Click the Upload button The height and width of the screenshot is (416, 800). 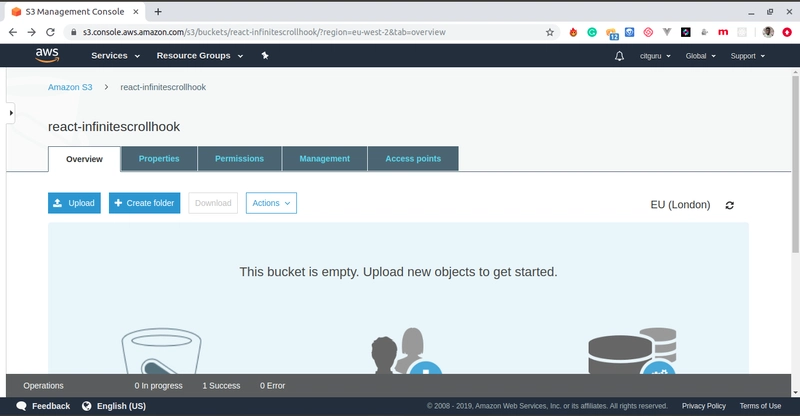(74, 203)
